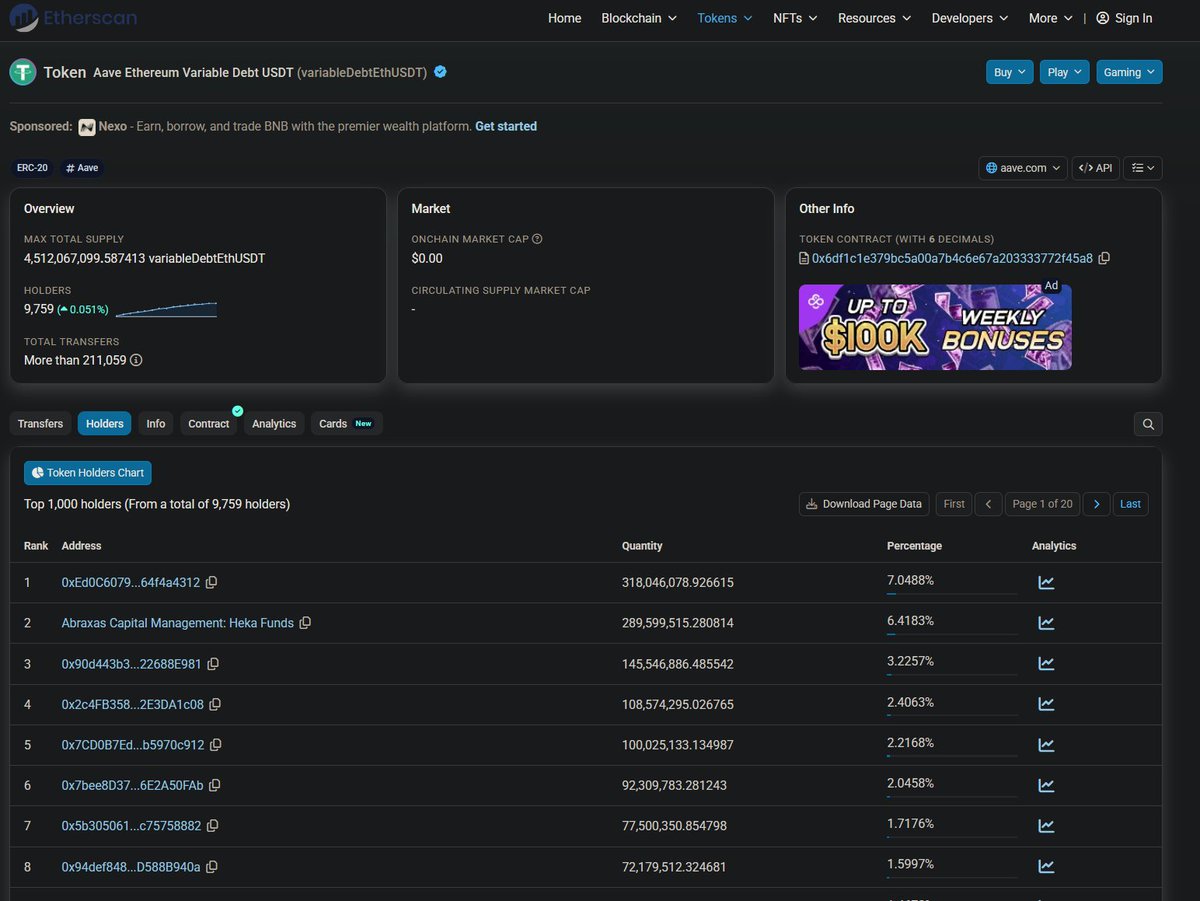The width and height of the screenshot is (1200, 901).
Task: Copy address 0x7CD0B7Ed...b5970c912
Action: click(x=216, y=745)
